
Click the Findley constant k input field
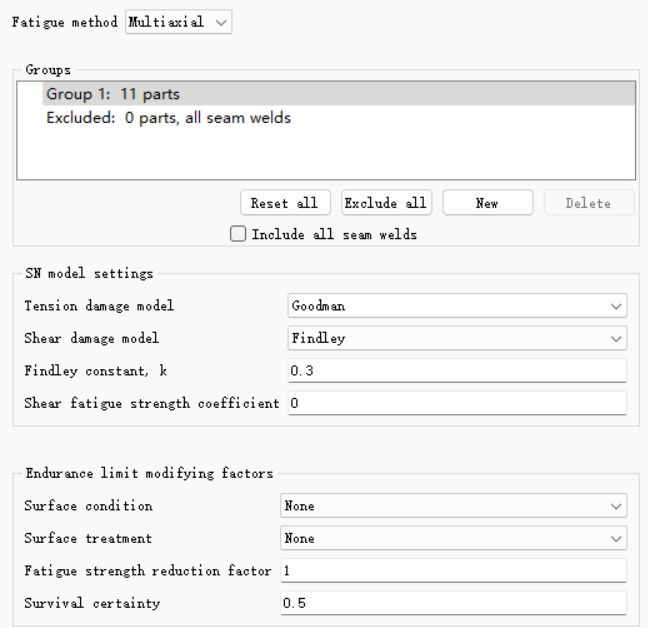(457, 371)
